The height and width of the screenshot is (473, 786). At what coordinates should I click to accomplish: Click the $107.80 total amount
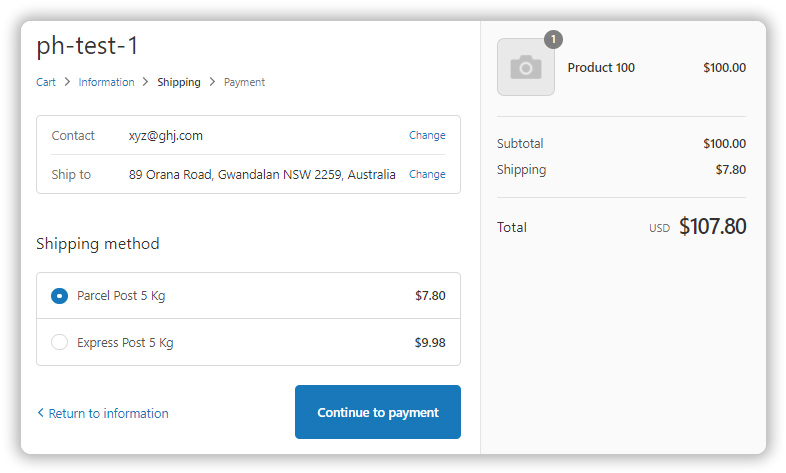click(x=712, y=226)
